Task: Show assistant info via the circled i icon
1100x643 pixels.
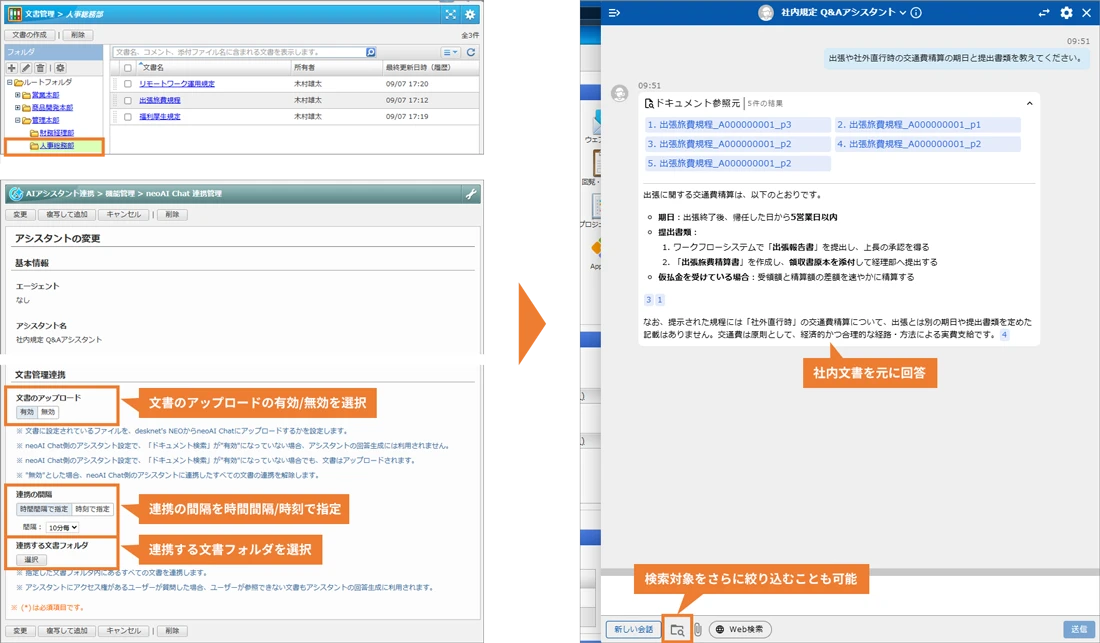Action: coord(915,13)
